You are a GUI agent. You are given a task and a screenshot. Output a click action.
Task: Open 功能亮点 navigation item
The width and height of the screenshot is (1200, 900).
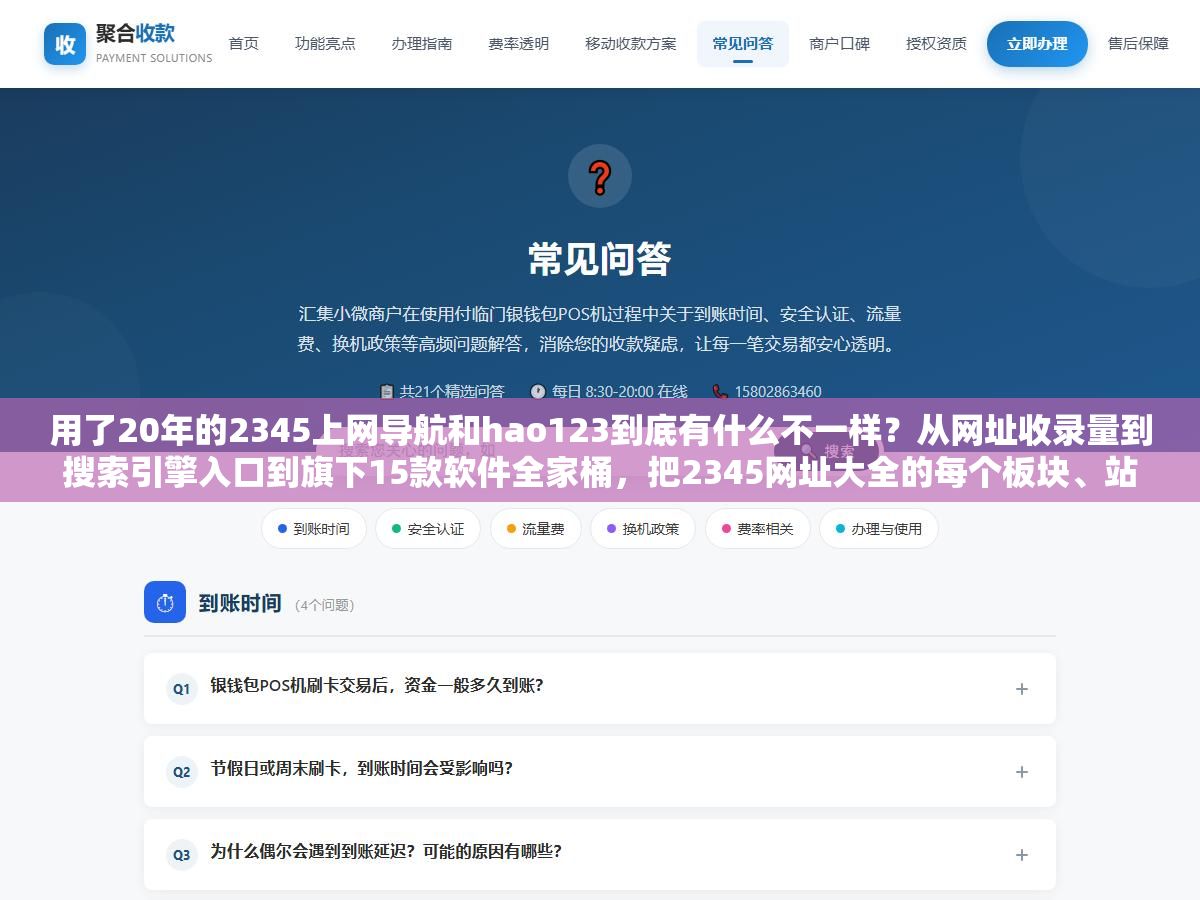point(325,43)
